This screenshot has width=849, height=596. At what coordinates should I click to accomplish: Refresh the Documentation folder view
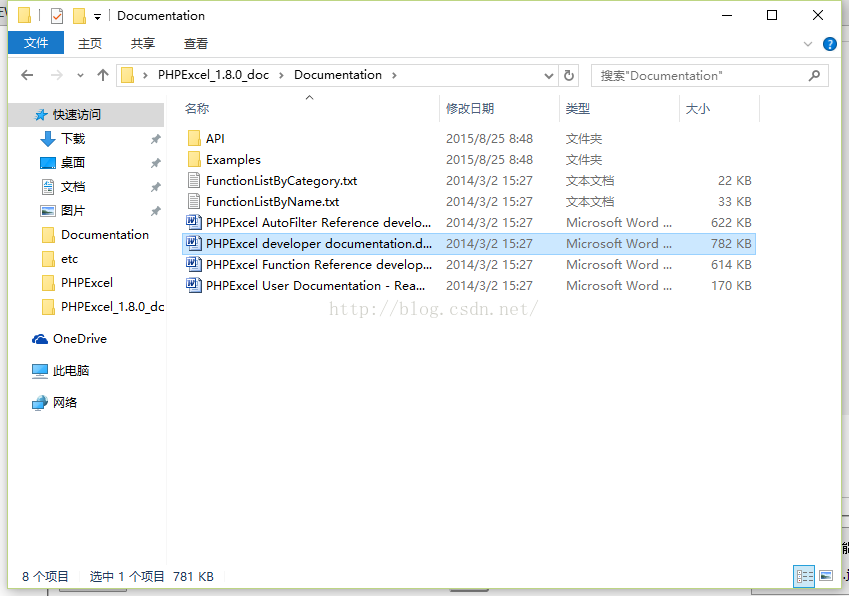569,75
